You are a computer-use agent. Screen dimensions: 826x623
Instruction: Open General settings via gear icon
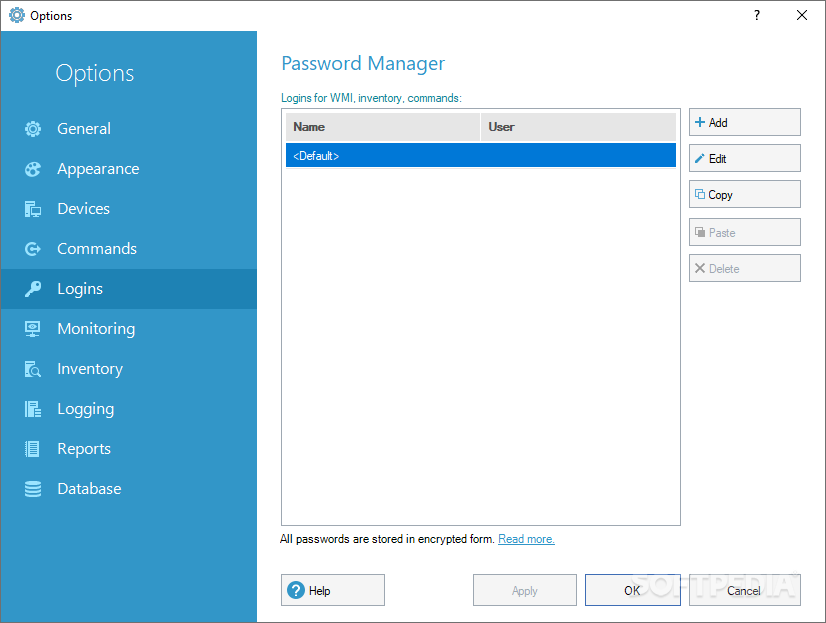(x=33, y=128)
